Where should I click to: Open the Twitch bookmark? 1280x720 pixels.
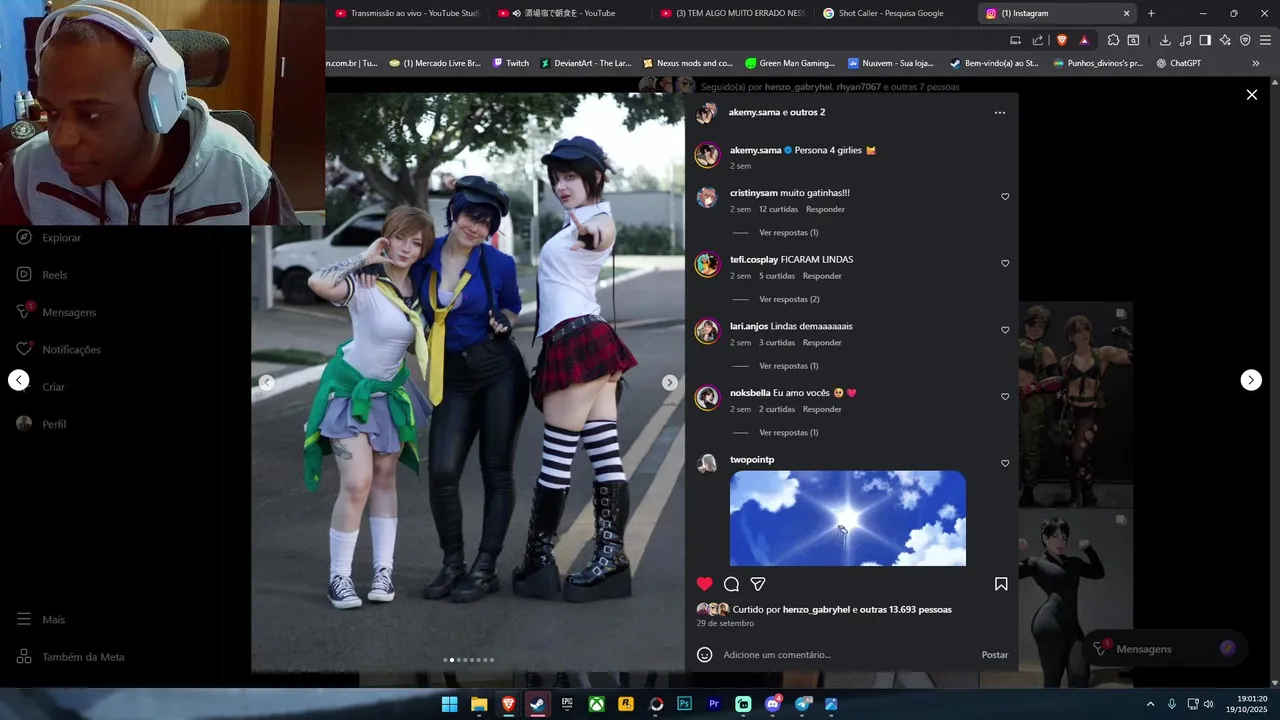point(511,63)
